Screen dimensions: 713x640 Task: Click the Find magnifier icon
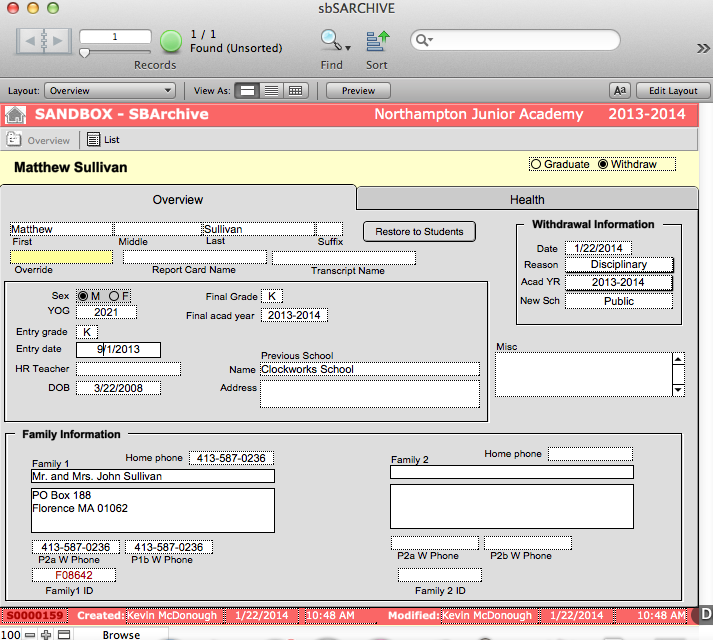click(331, 41)
